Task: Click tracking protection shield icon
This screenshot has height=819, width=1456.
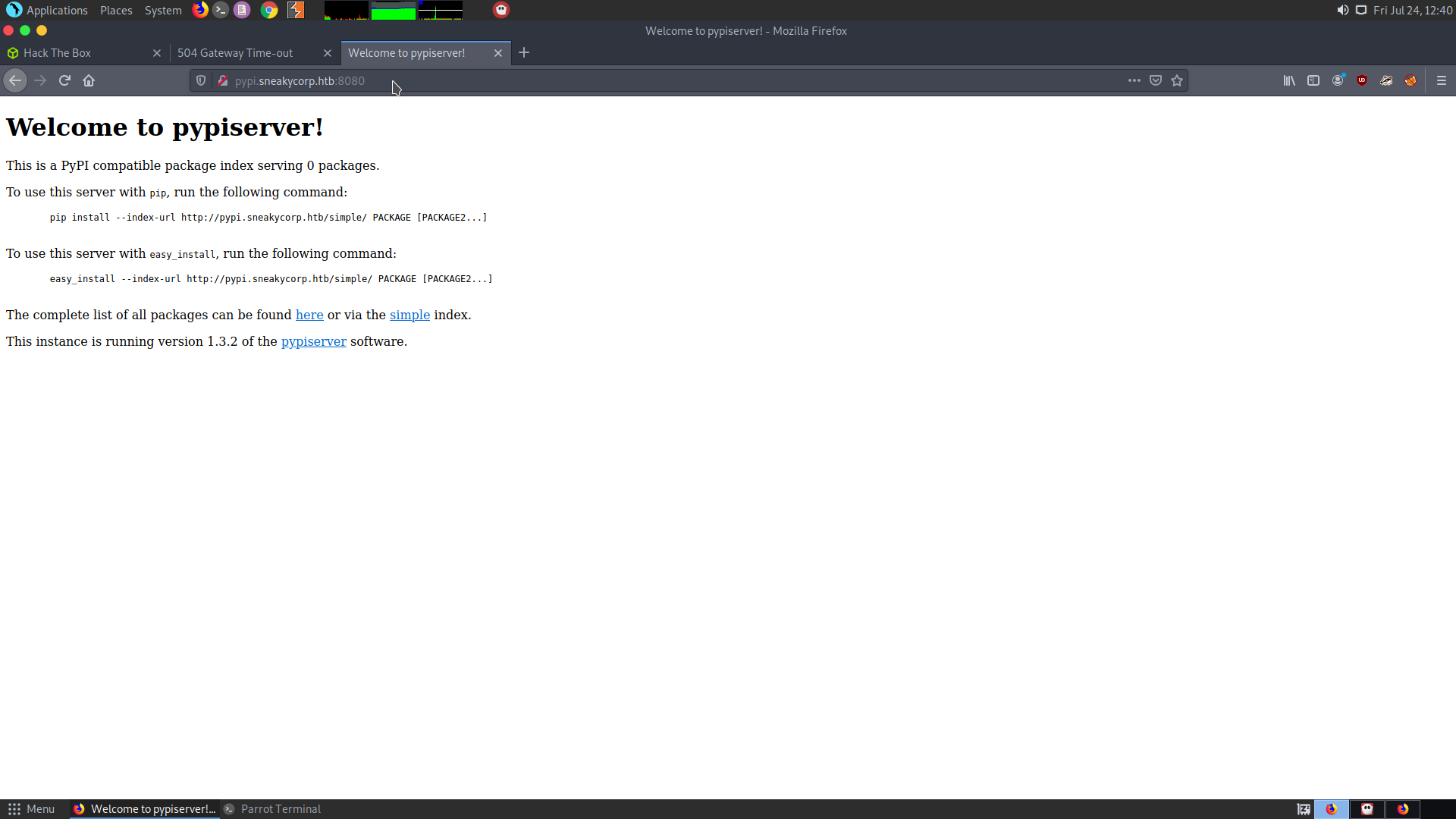Action: click(201, 80)
